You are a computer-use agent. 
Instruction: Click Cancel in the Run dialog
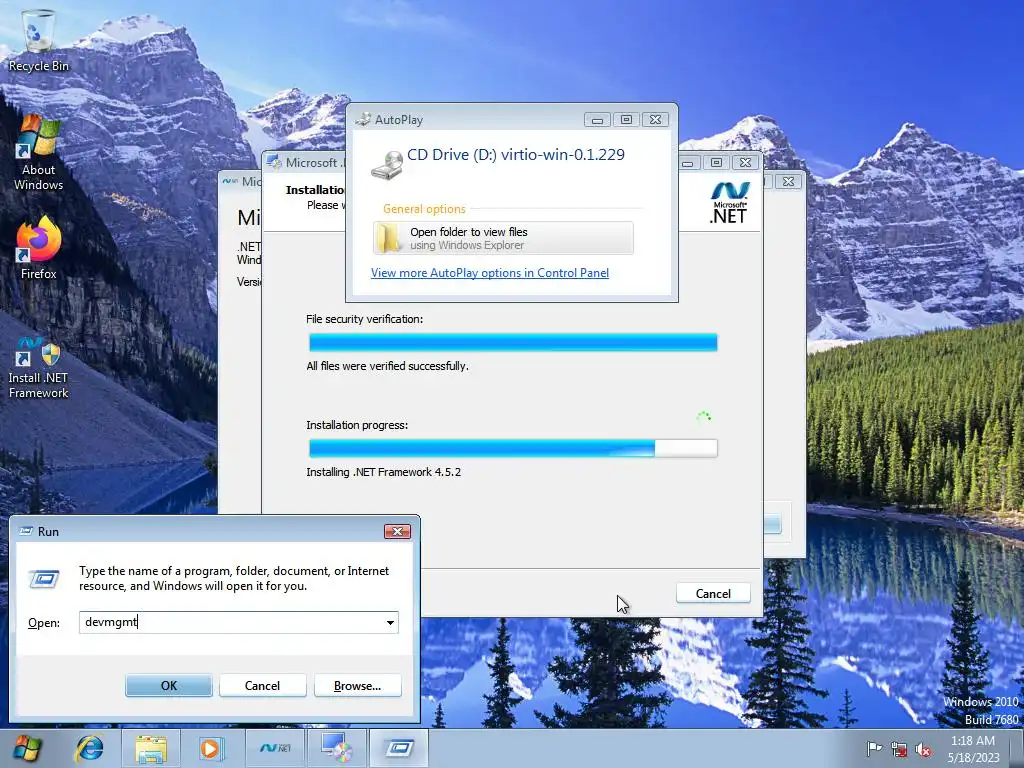263,686
